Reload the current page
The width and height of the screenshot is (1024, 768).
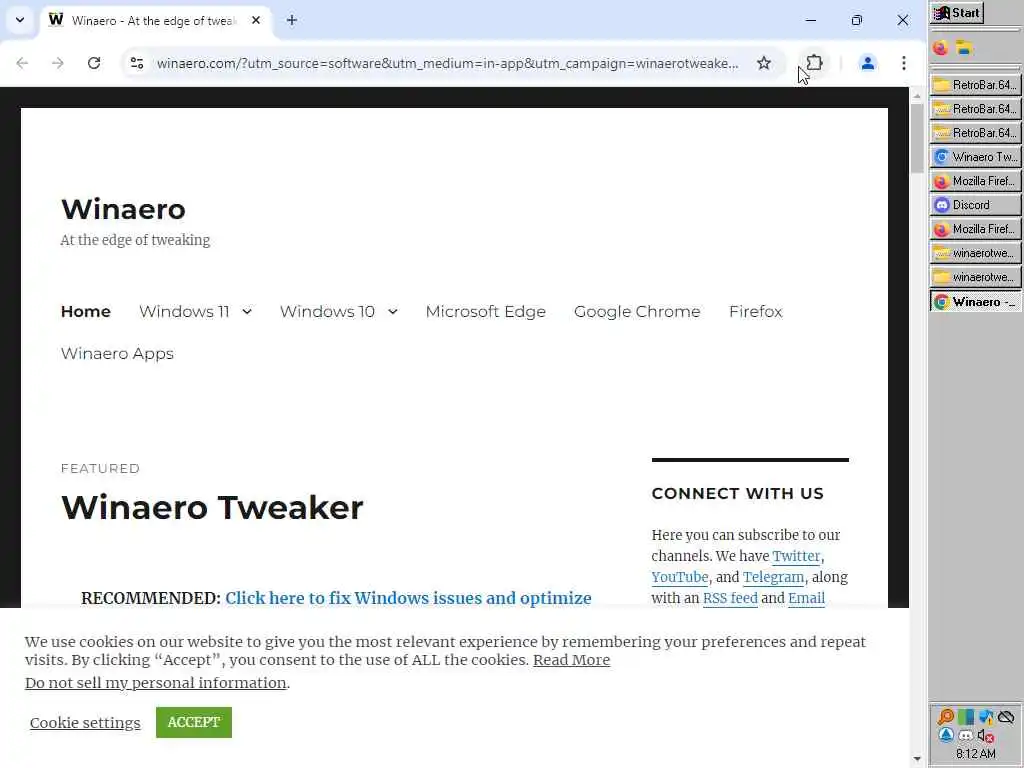(94, 63)
